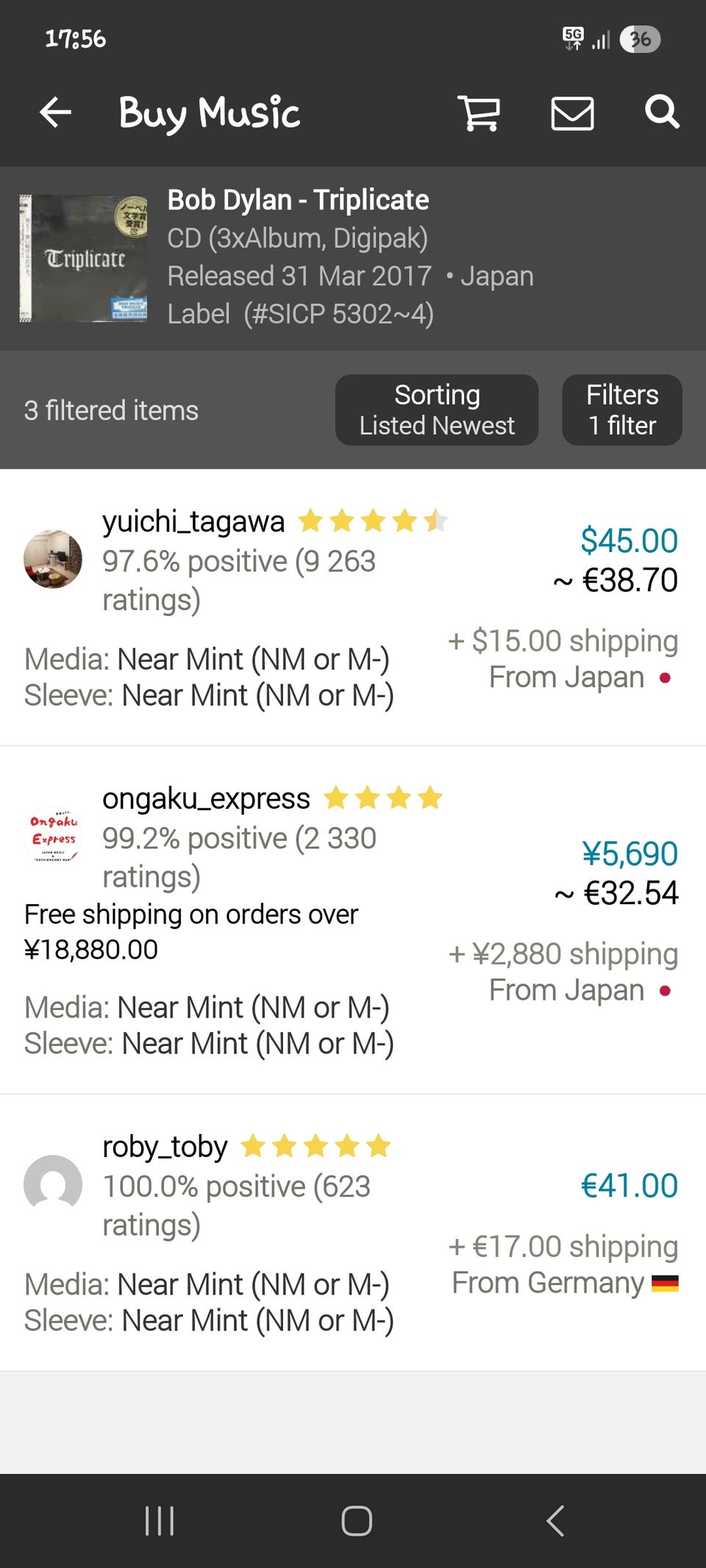Tap the search magnifier icon
Screen dimensions: 706x1568
661,112
